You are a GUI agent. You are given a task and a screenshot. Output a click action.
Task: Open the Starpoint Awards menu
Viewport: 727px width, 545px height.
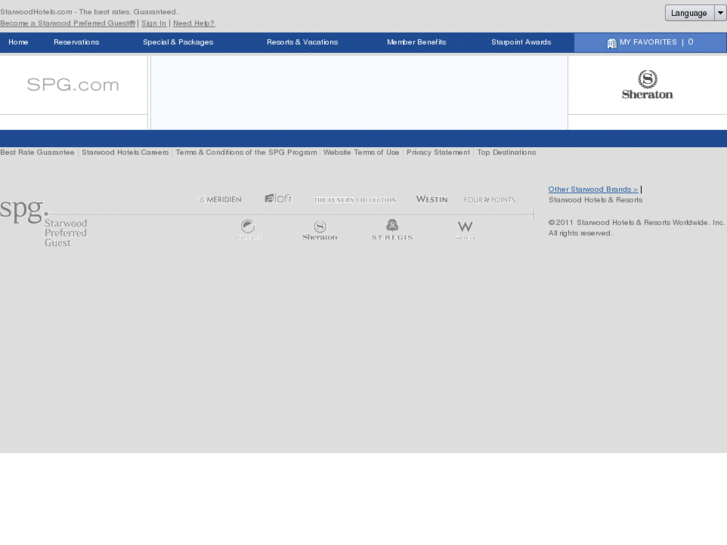[x=521, y=42]
